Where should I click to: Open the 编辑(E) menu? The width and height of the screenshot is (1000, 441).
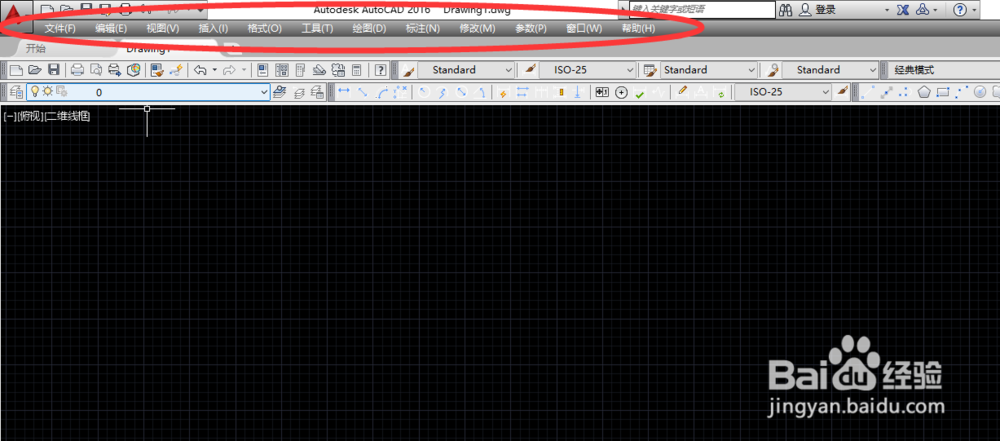pyautogui.click(x=111, y=29)
